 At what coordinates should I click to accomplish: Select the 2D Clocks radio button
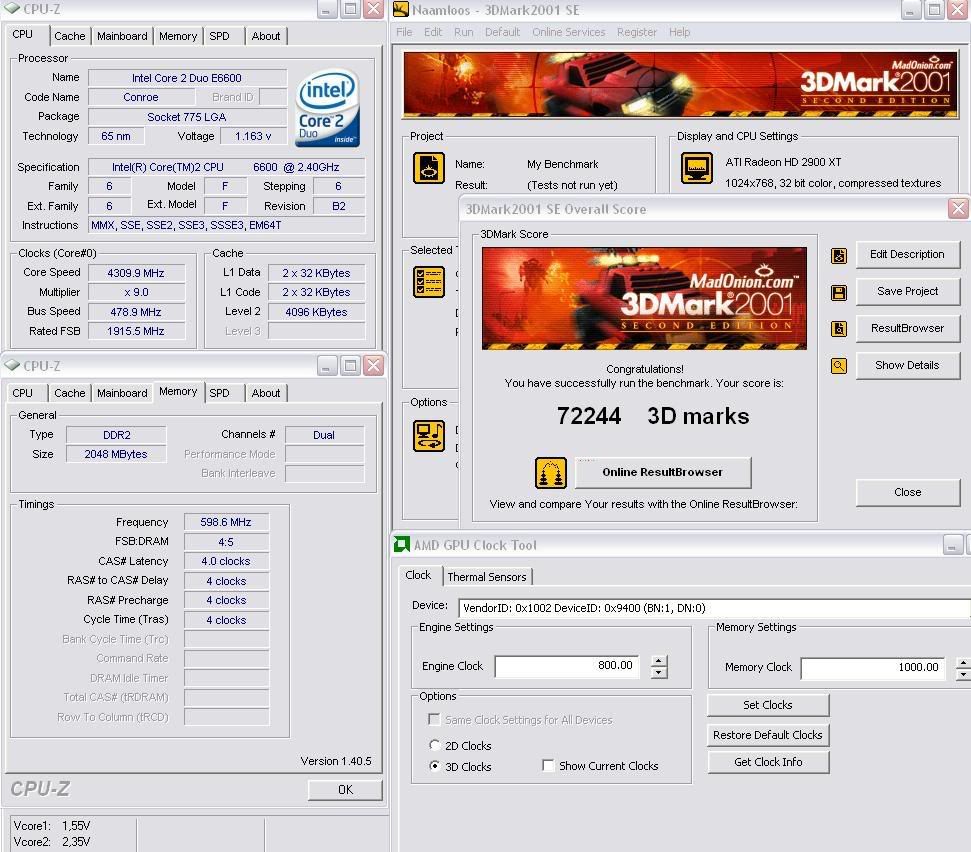[x=435, y=745]
